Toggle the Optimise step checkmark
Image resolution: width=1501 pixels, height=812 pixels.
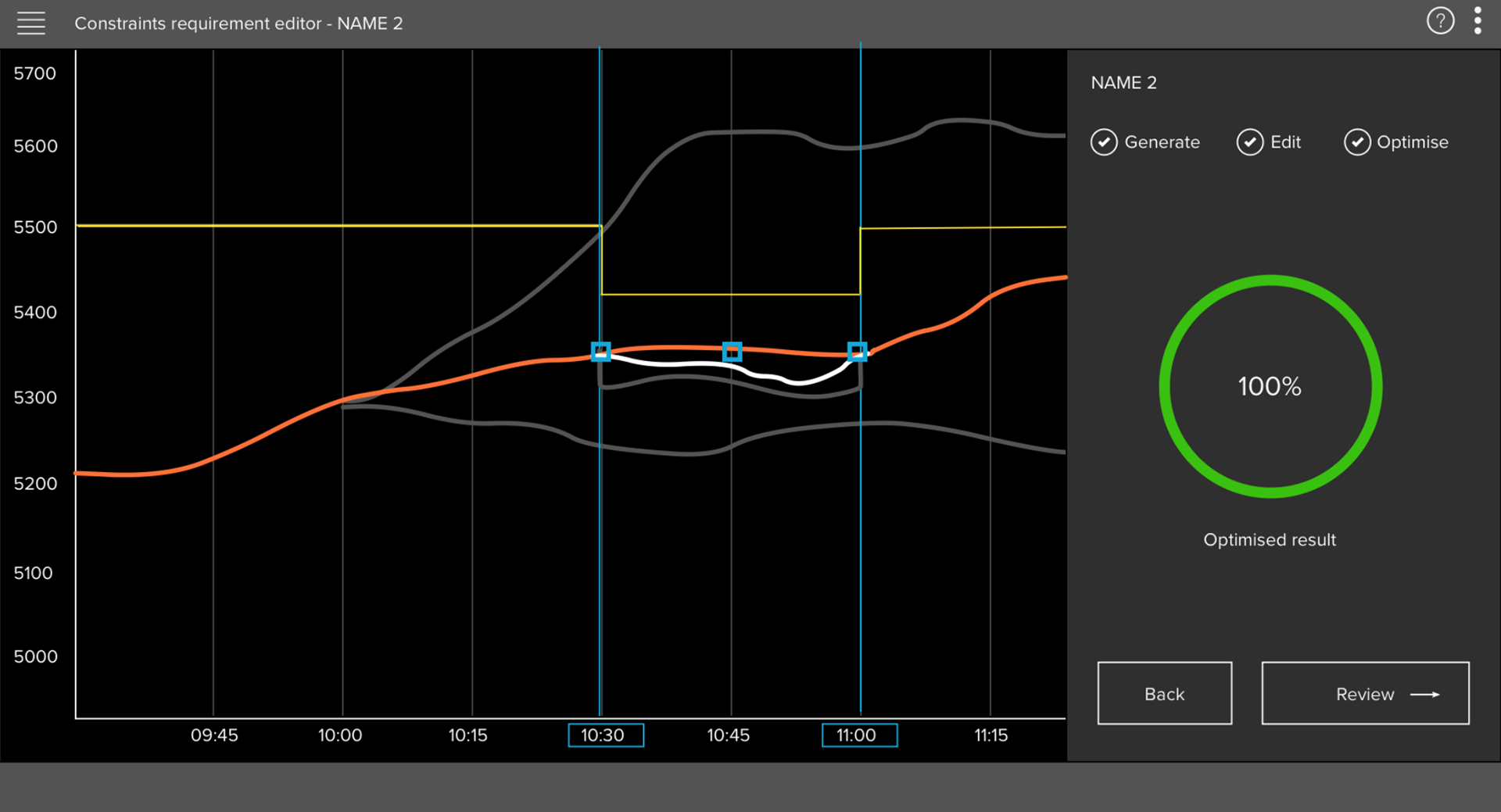pos(1357,142)
